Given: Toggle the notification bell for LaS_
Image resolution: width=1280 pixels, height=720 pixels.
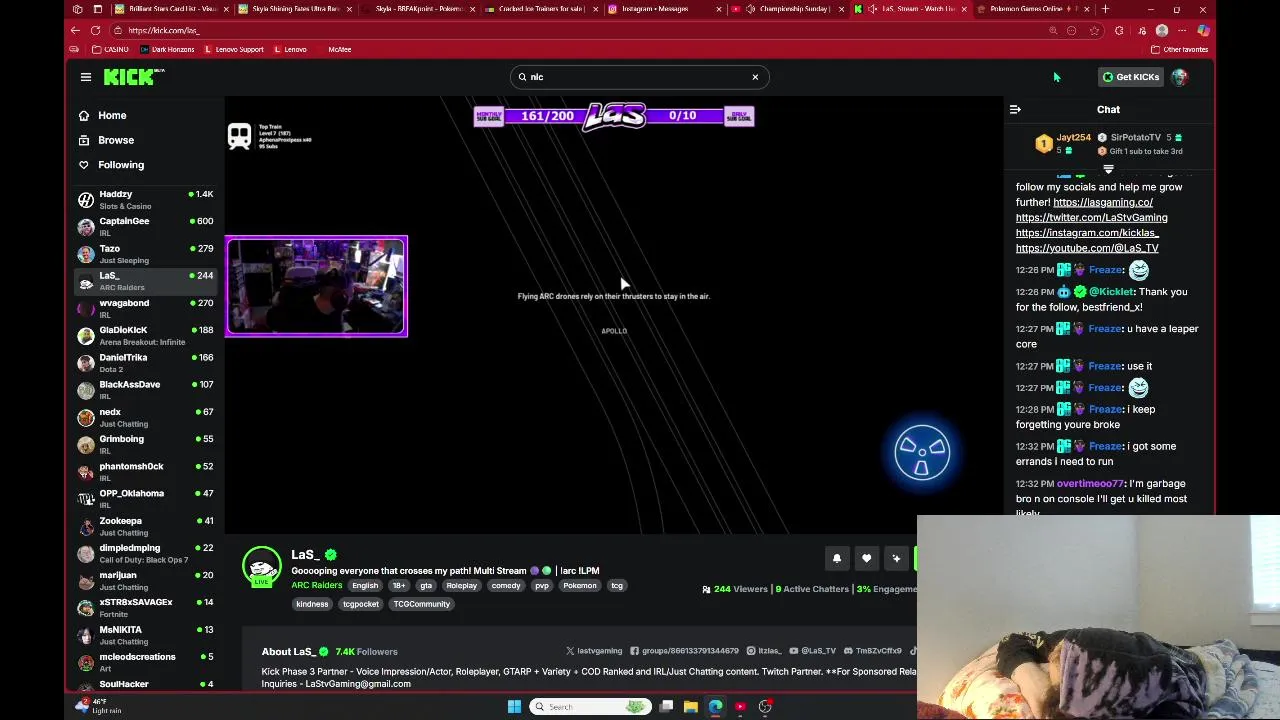Looking at the screenshot, I should [837, 559].
